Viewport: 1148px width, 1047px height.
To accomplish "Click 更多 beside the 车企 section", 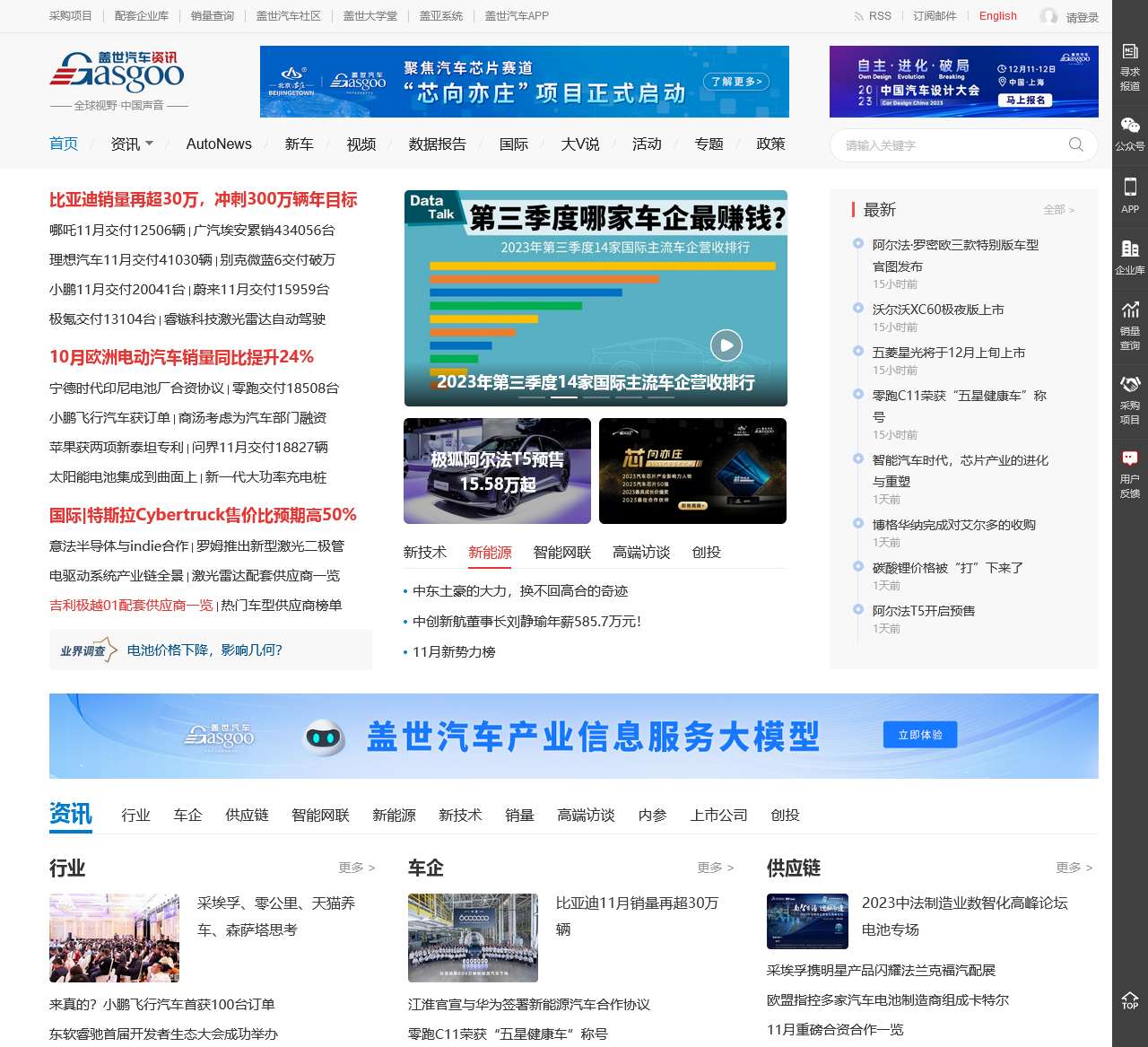I will click(x=716, y=868).
